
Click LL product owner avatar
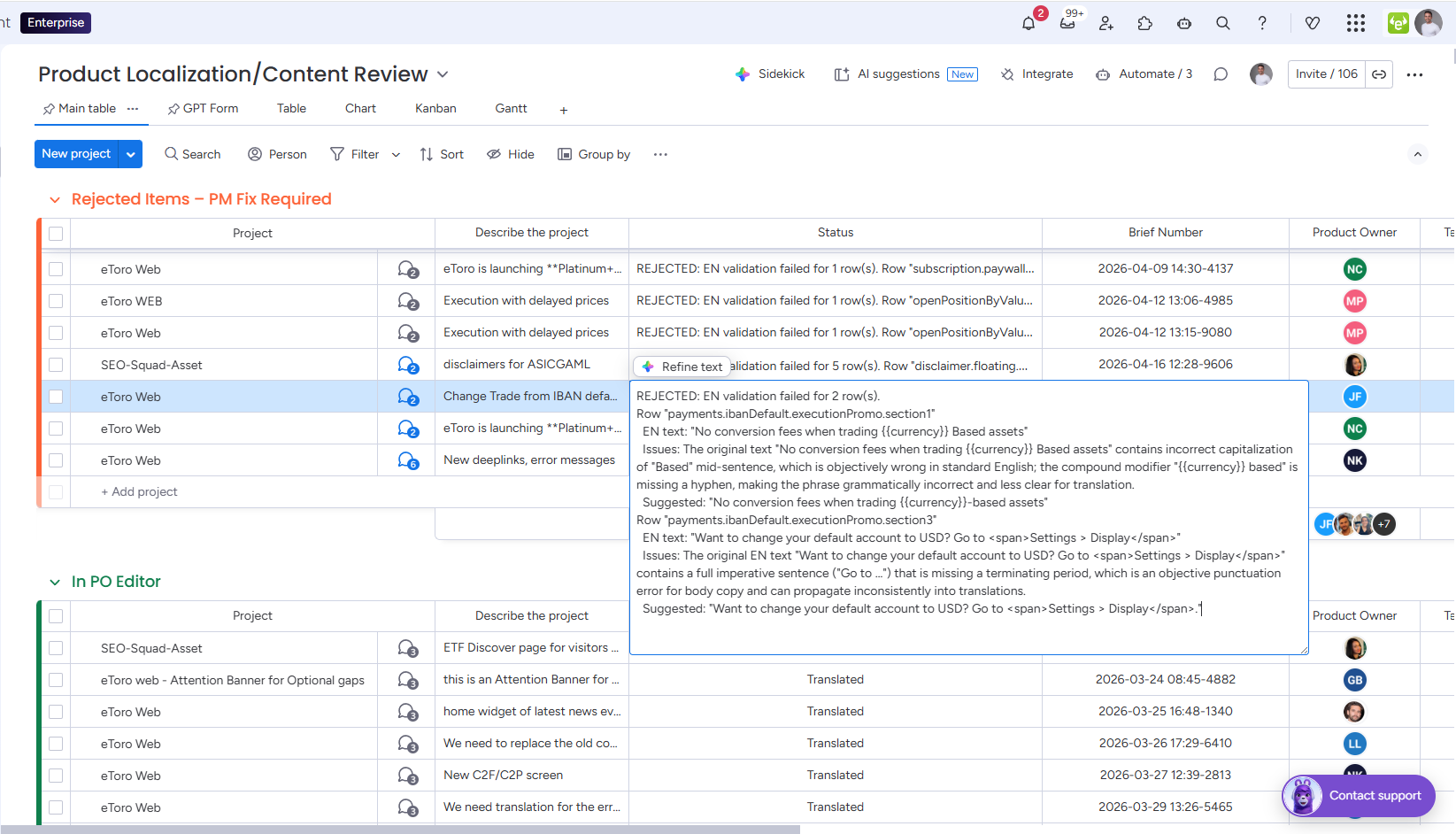click(1354, 744)
